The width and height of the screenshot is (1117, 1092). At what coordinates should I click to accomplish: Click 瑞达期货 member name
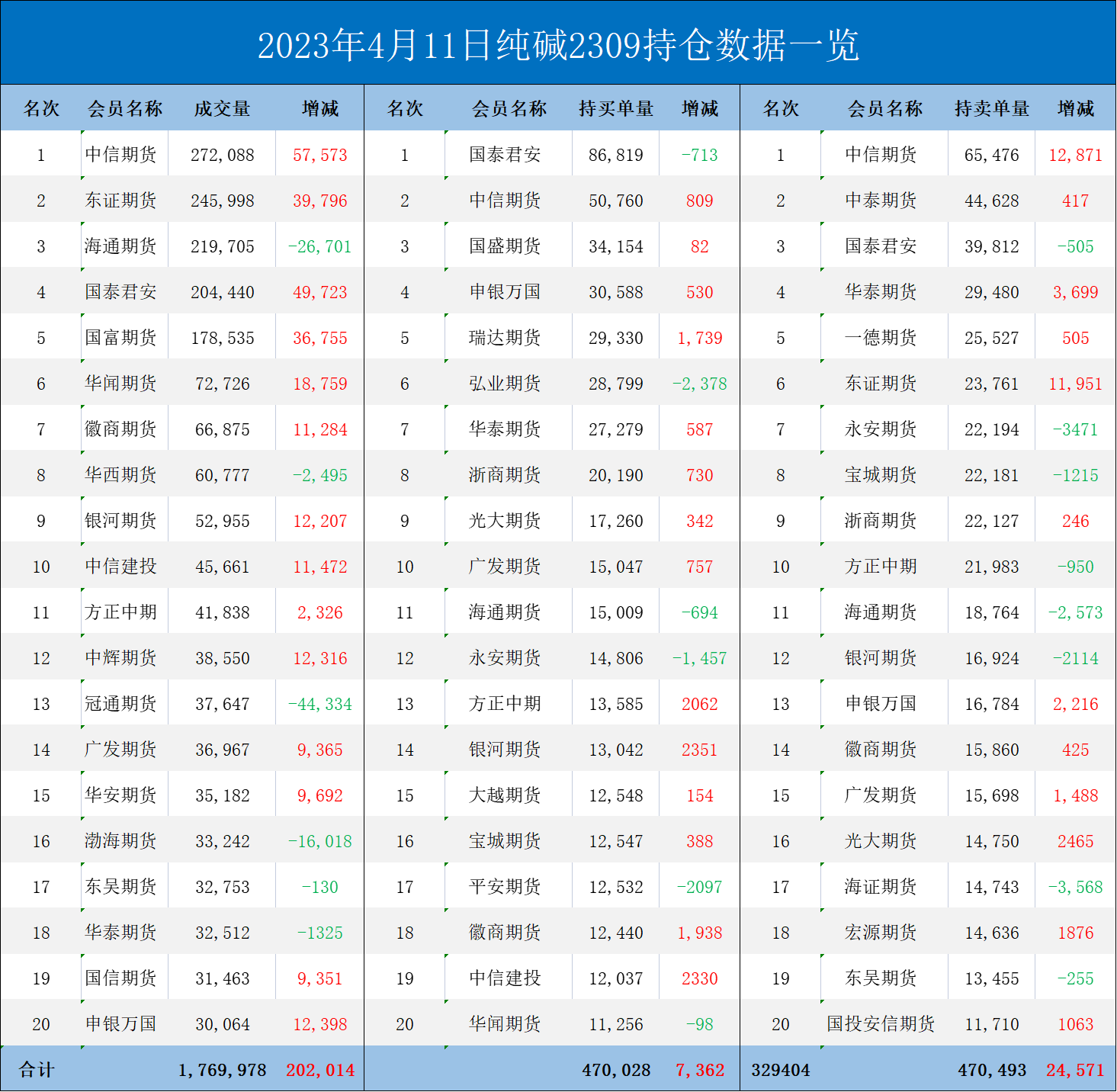pyautogui.click(x=505, y=338)
